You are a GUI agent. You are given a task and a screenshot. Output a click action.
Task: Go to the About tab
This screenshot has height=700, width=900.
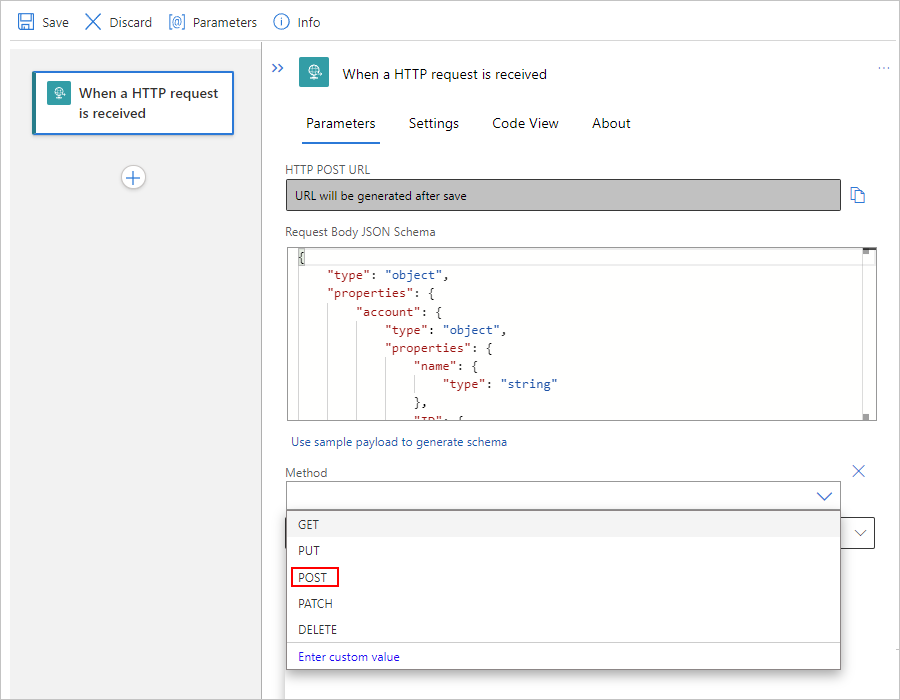pyautogui.click(x=611, y=123)
